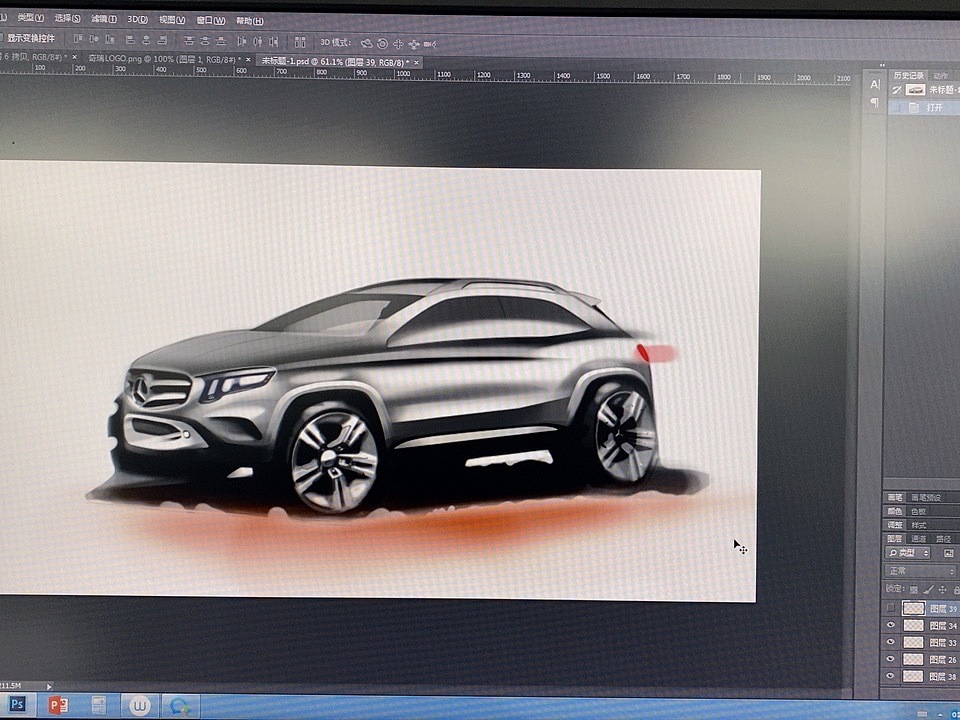Open the blend mode 正常 dropdown
This screenshot has width=960, height=720.
pos(920,571)
